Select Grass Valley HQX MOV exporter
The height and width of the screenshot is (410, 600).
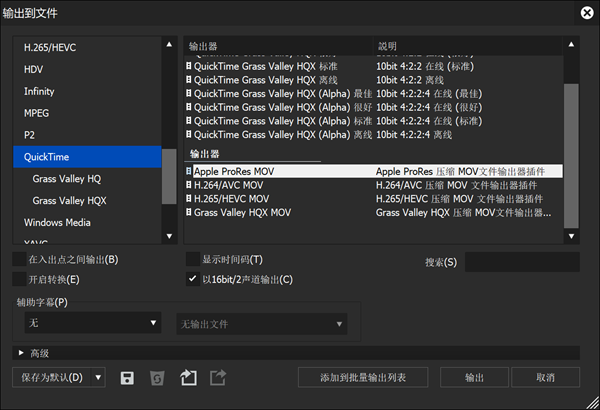tap(374, 212)
